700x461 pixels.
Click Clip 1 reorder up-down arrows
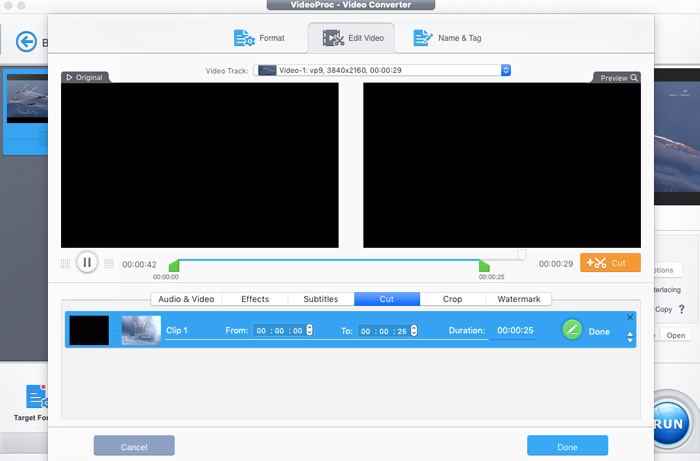coord(630,338)
